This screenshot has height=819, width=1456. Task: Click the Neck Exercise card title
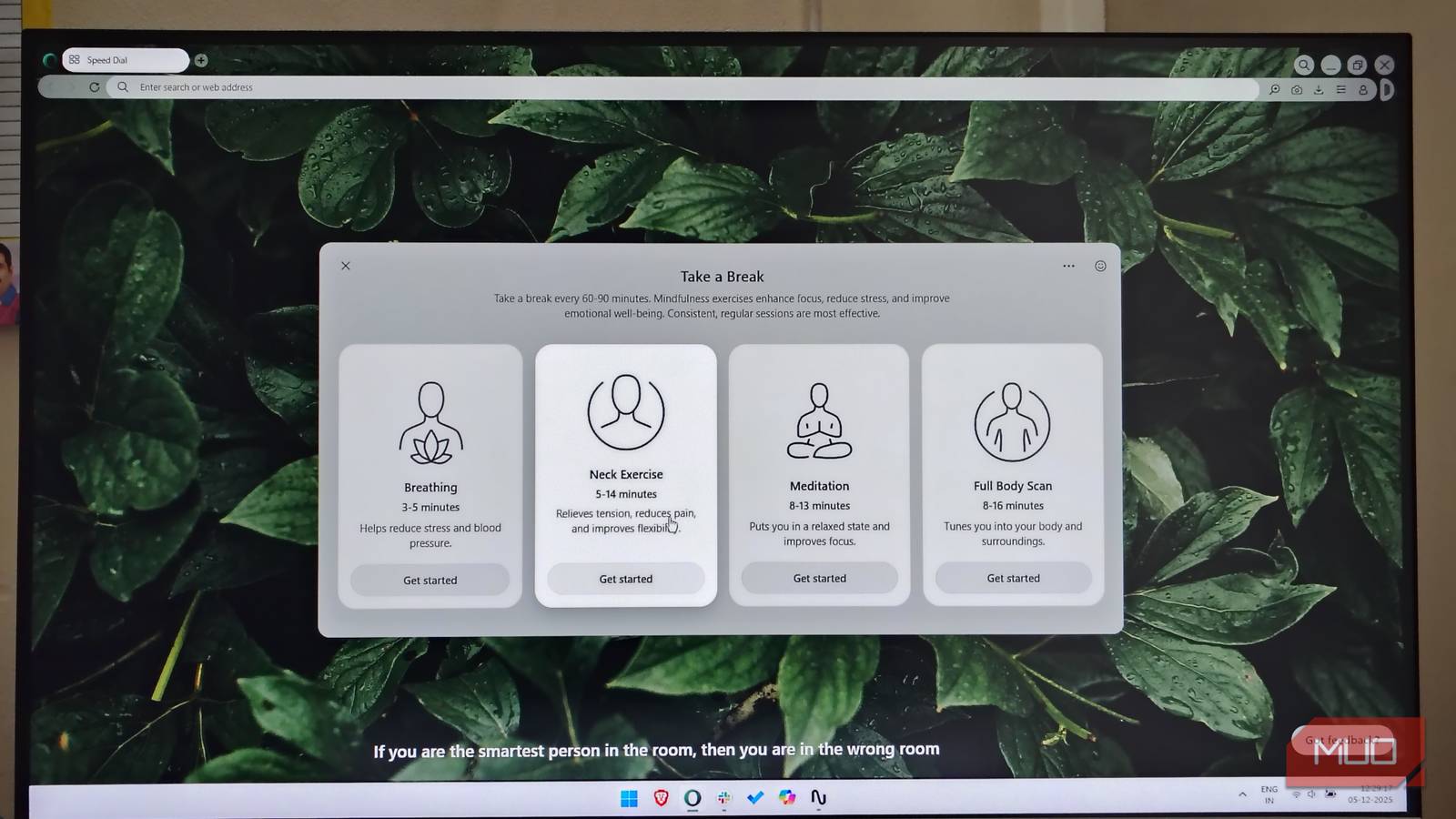(626, 474)
